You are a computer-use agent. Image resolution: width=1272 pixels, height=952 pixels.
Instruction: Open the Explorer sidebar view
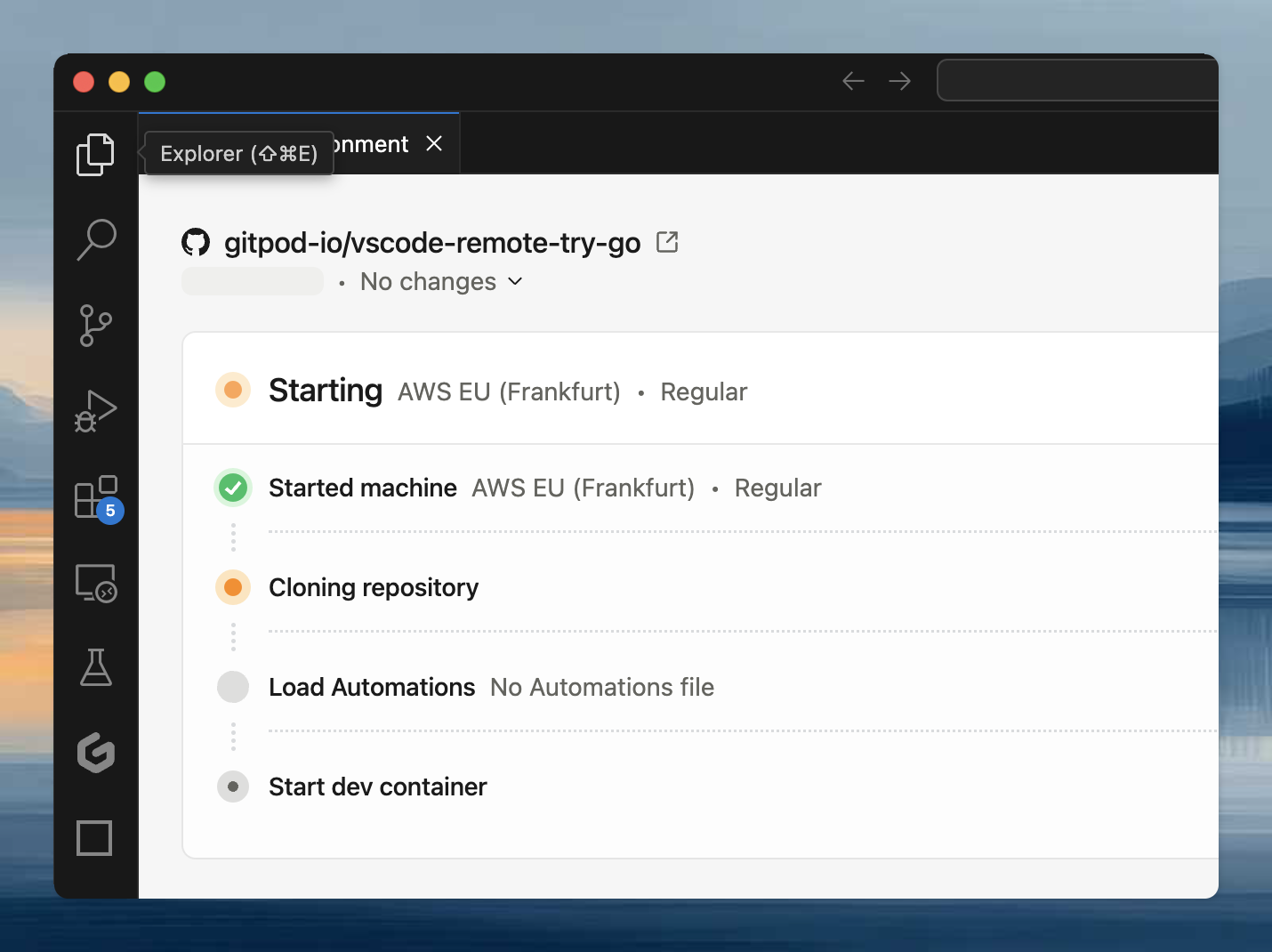pos(94,154)
